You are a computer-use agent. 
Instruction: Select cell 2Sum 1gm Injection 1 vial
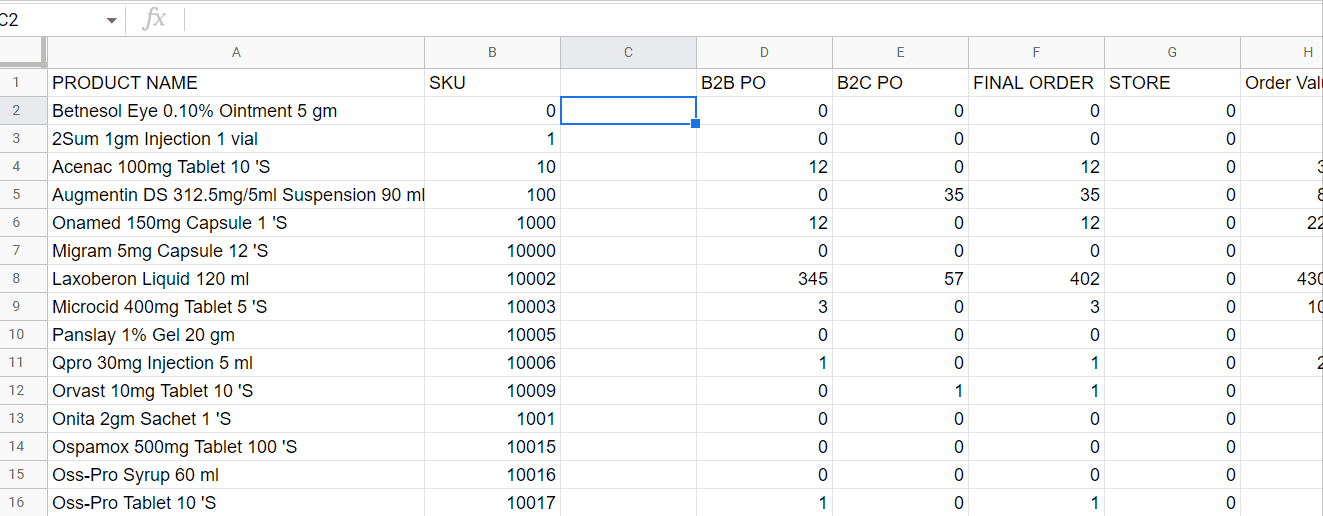[236, 139]
